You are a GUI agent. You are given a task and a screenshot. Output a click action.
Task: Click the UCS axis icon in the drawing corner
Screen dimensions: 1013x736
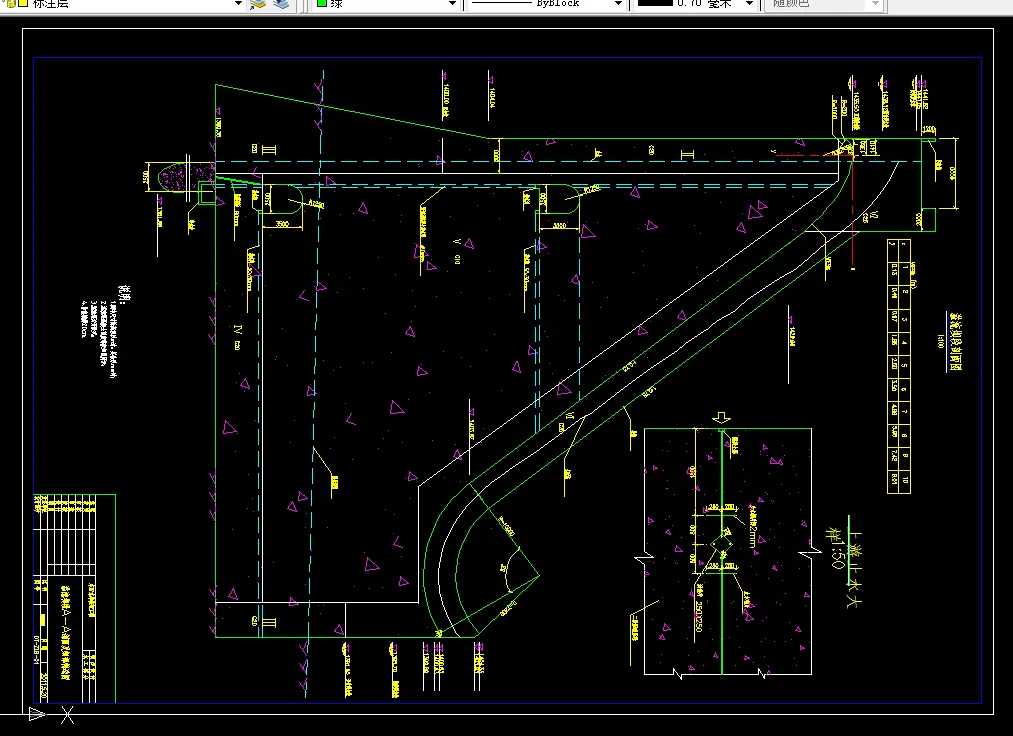(x=52, y=715)
